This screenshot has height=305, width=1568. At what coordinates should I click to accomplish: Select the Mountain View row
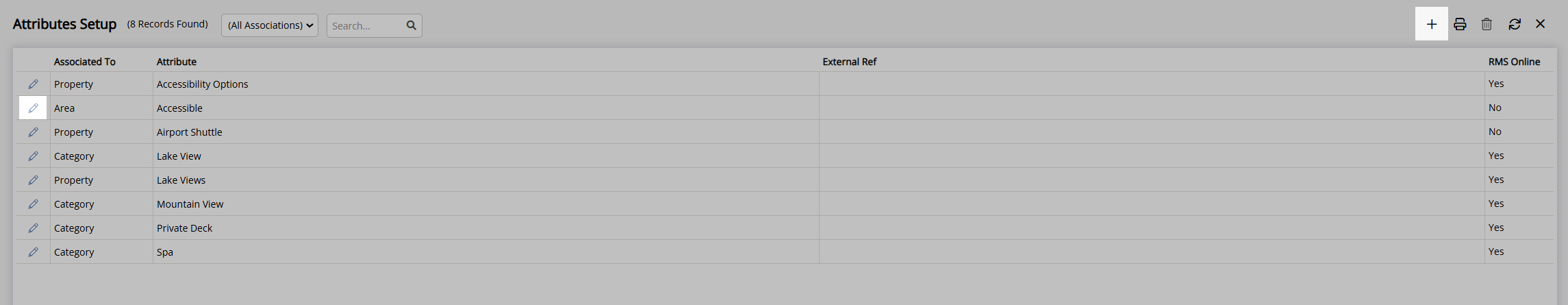pyautogui.click(x=785, y=204)
